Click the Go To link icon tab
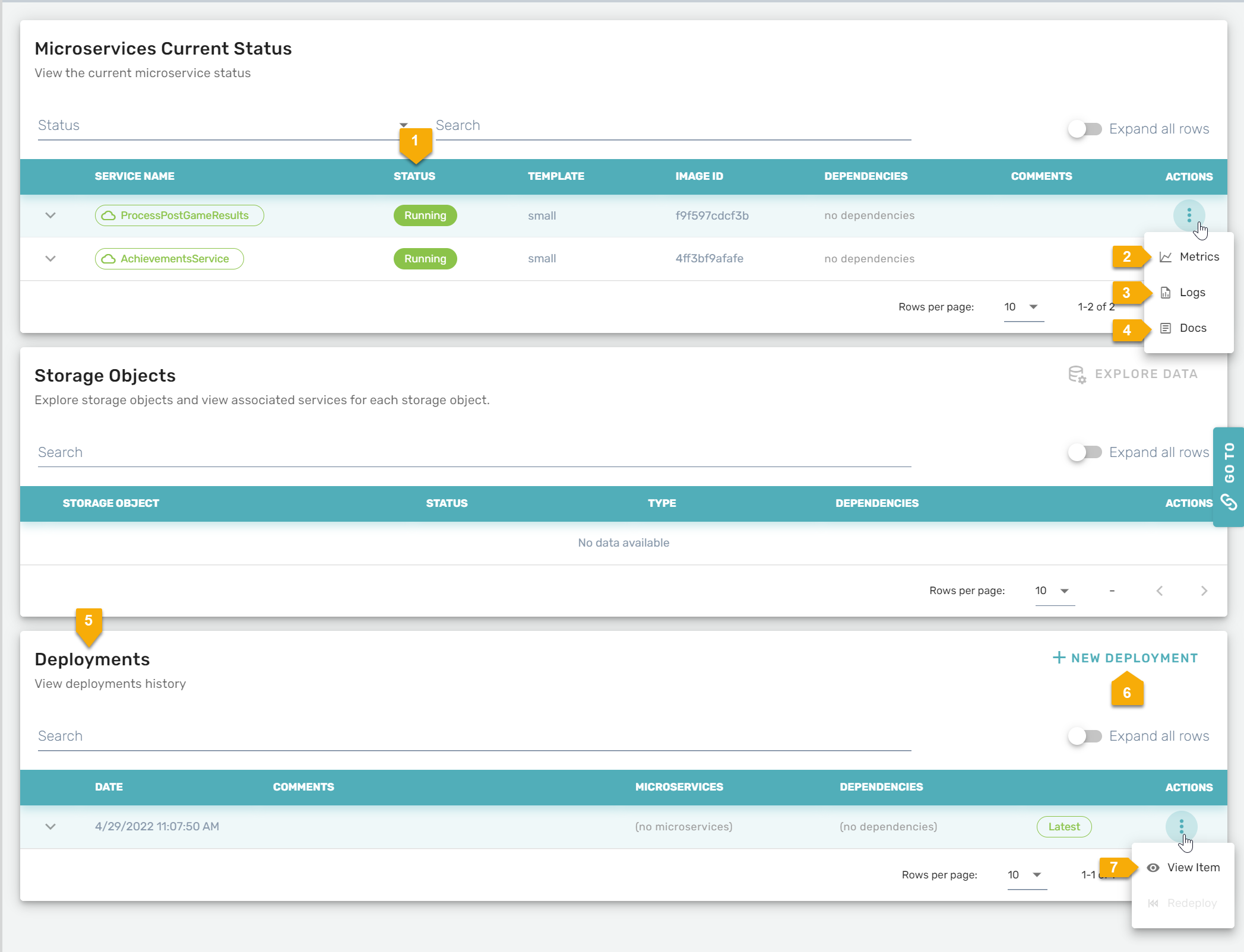The width and height of the screenshot is (1244, 952). [x=1229, y=502]
